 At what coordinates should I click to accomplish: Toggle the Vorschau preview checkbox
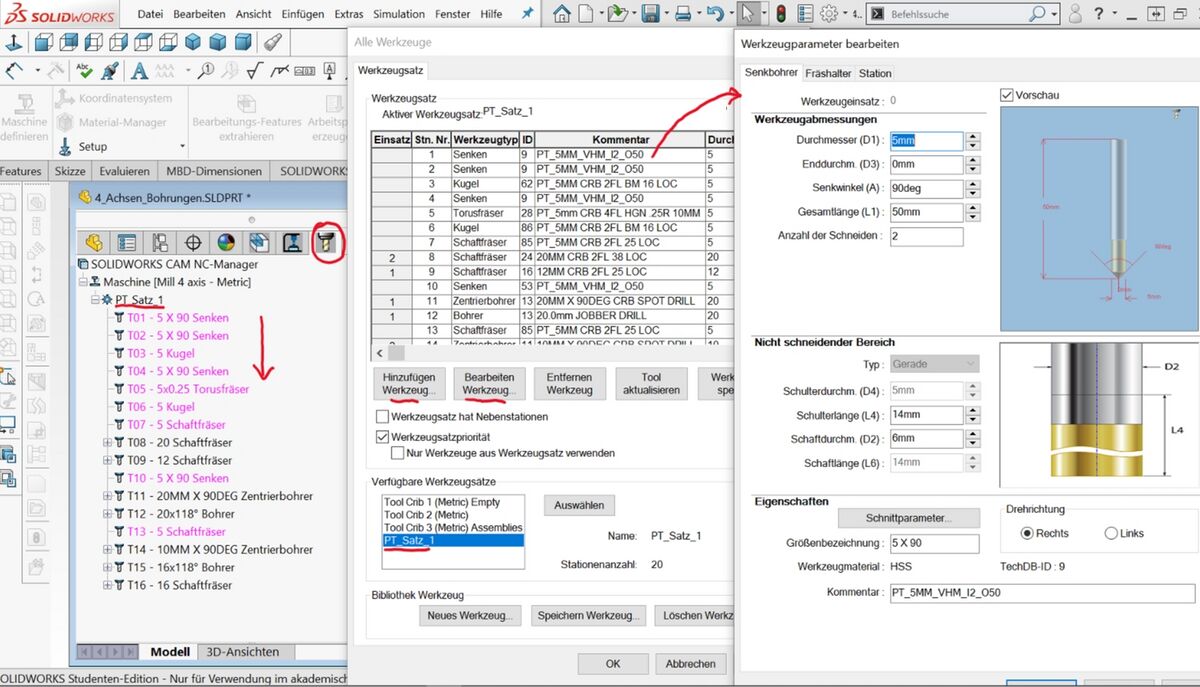coord(1006,95)
